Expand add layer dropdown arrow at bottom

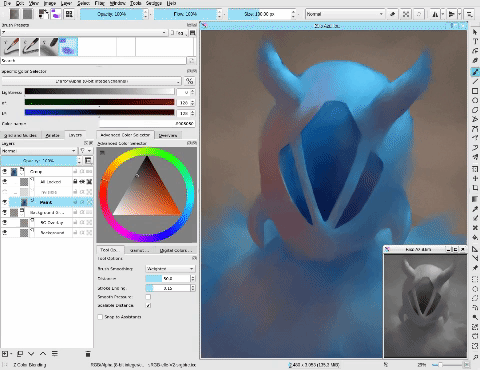tap(12, 354)
